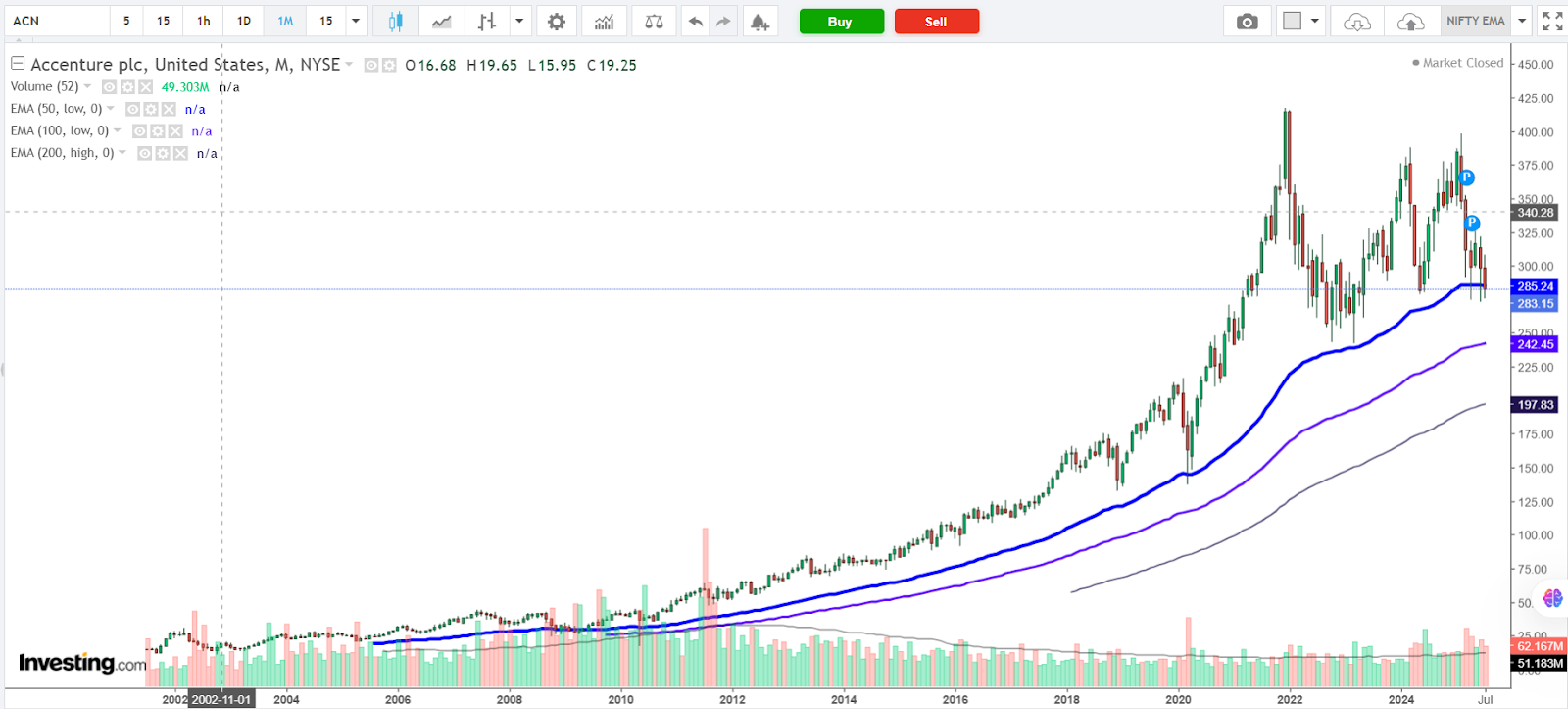Click the 2002-11-01 date label
This screenshot has height=709, width=1568.
coord(221,699)
